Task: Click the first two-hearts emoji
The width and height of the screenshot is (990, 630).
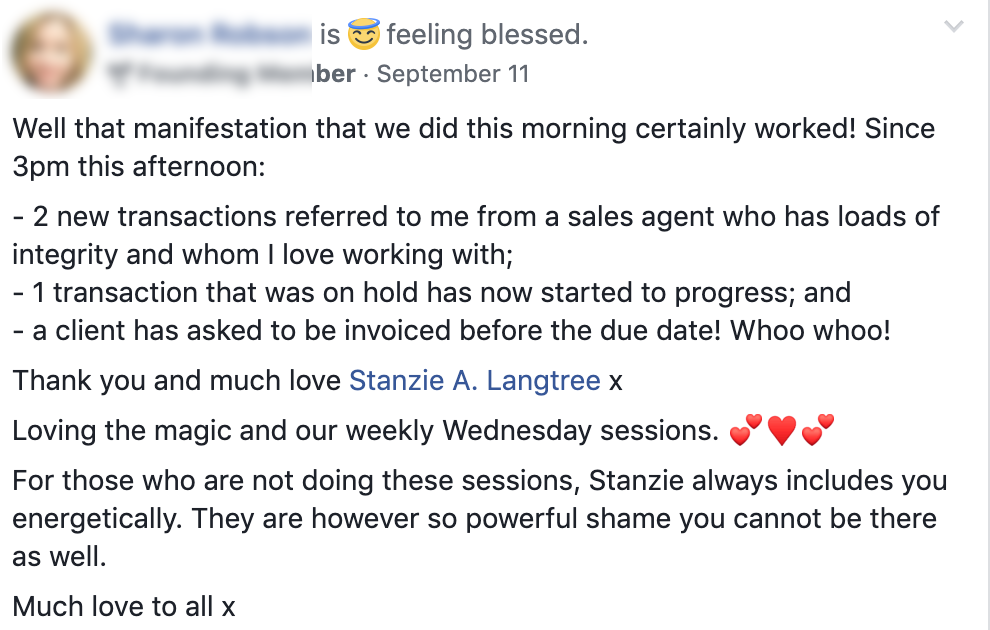Action: [745, 432]
